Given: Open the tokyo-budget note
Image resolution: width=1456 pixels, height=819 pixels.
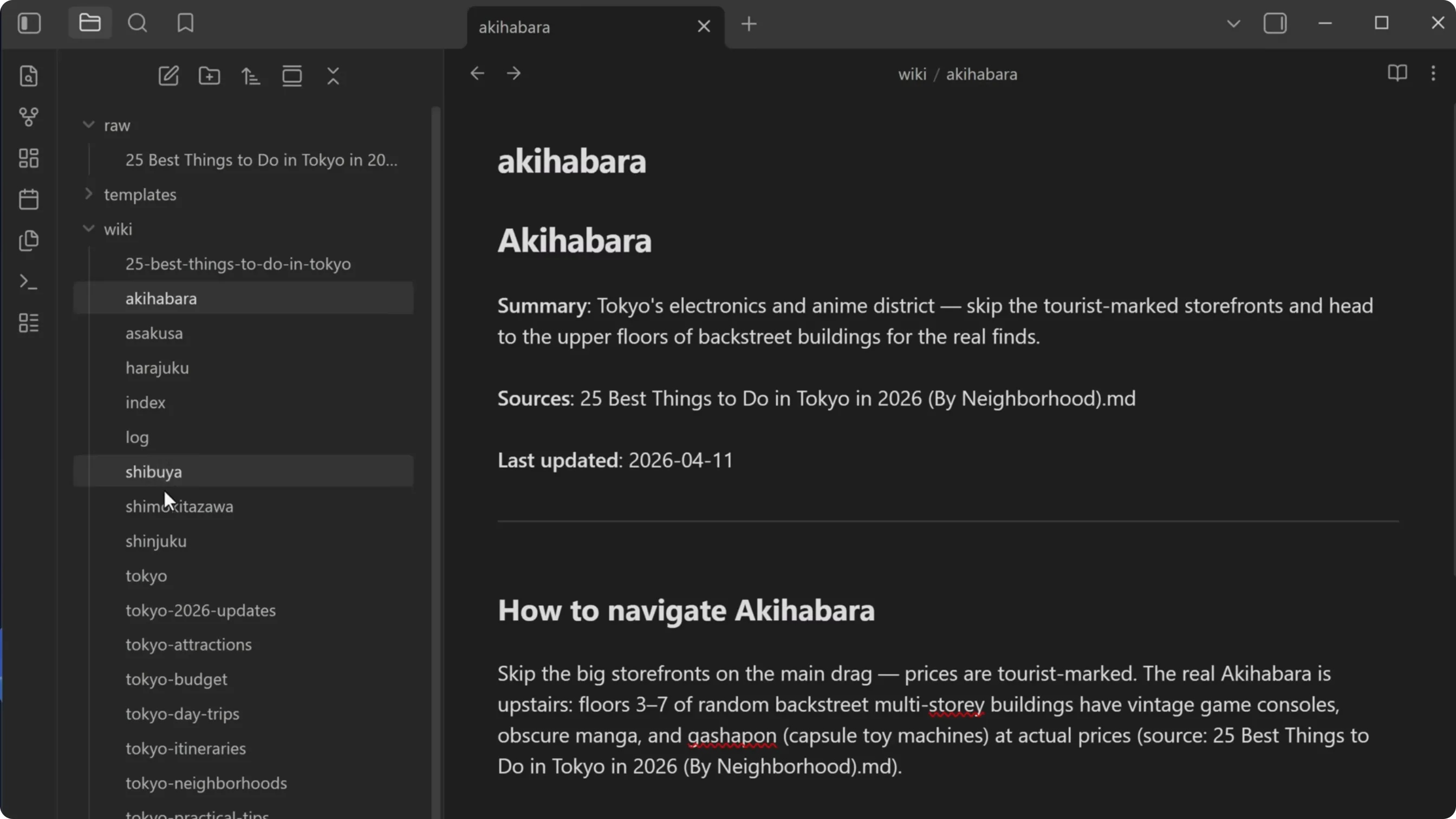Looking at the screenshot, I should [244, 679].
